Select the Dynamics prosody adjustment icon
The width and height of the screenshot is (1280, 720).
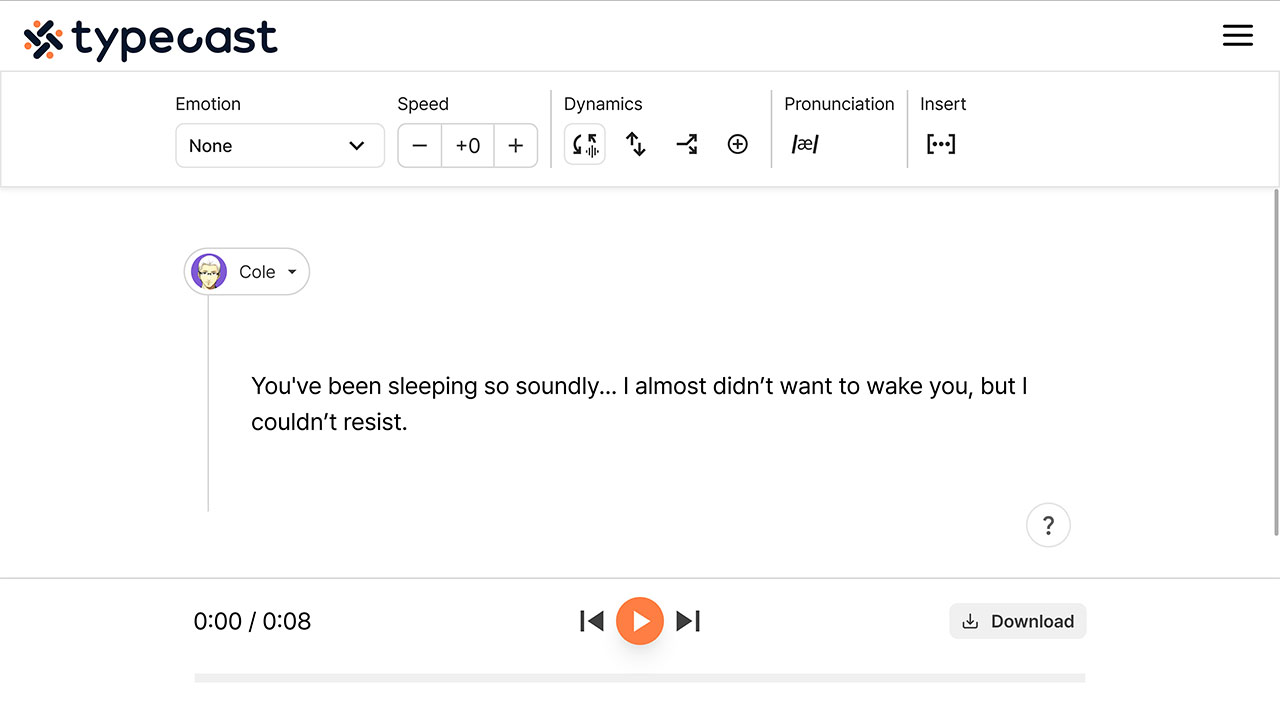point(584,144)
